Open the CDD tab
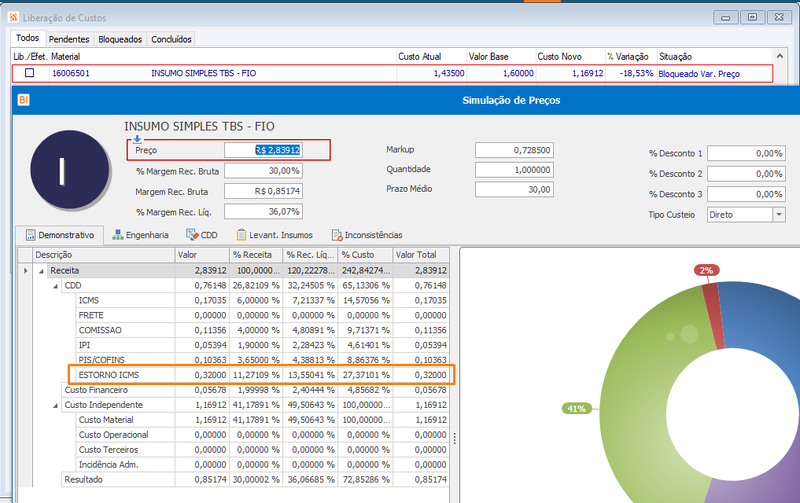Viewport: 800px width, 503px height. [202, 235]
